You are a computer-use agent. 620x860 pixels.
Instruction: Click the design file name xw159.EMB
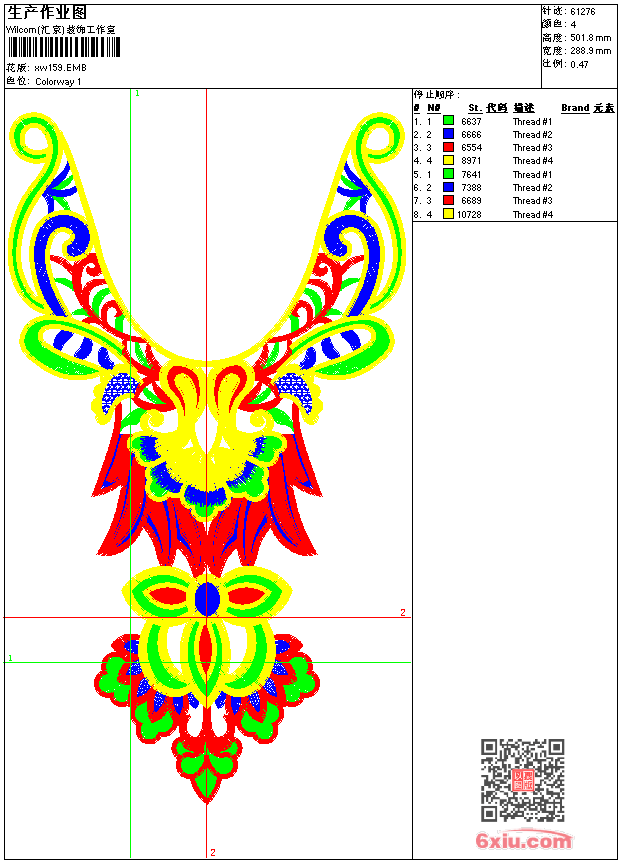(x=60, y=68)
